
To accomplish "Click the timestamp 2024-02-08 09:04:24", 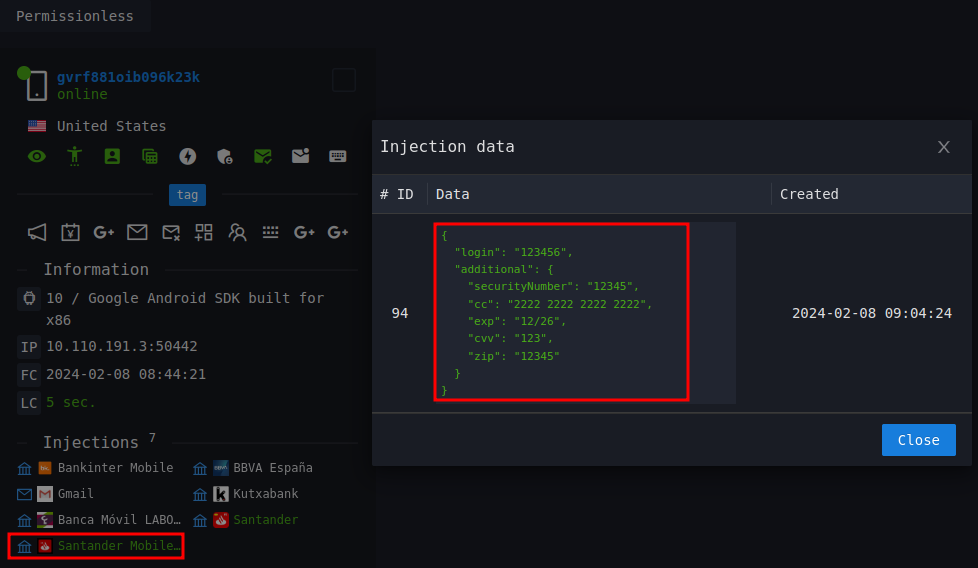I will tap(872, 313).
